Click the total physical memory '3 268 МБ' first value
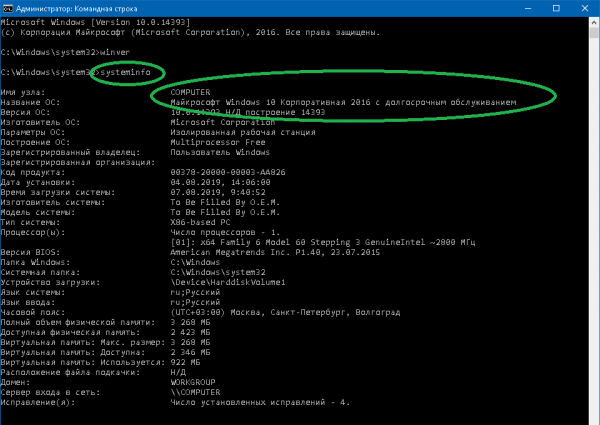 coord(190,322)
